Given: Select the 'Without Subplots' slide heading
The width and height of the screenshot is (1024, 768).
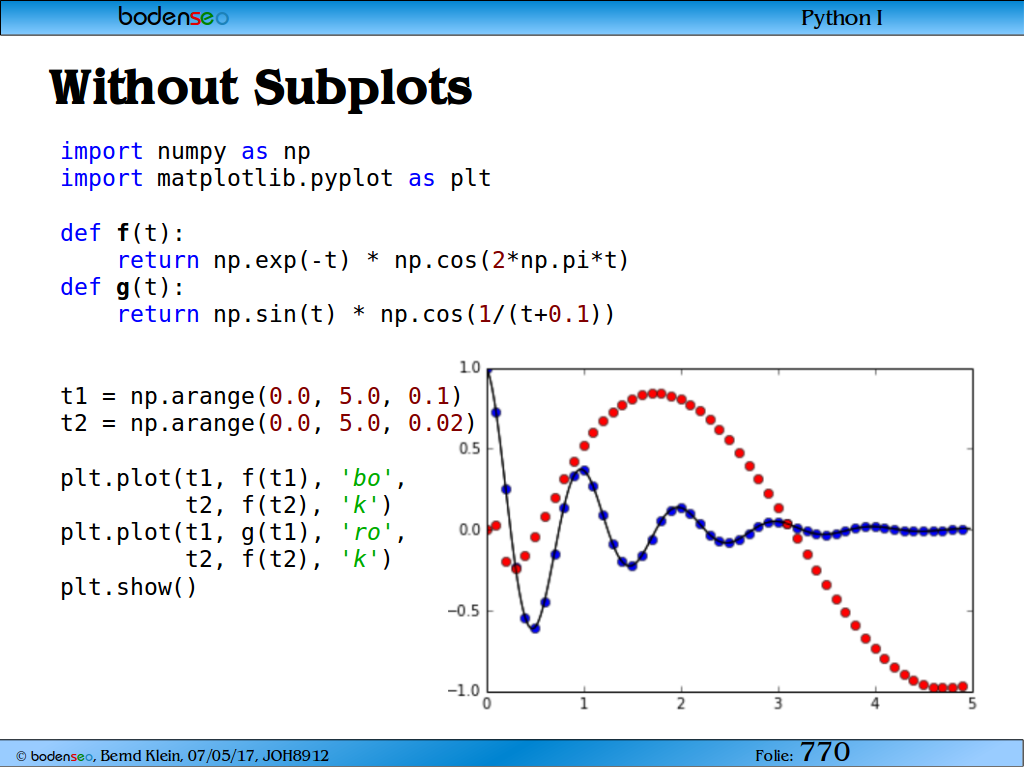Looking at the screenshot, I should click(261, 88).
